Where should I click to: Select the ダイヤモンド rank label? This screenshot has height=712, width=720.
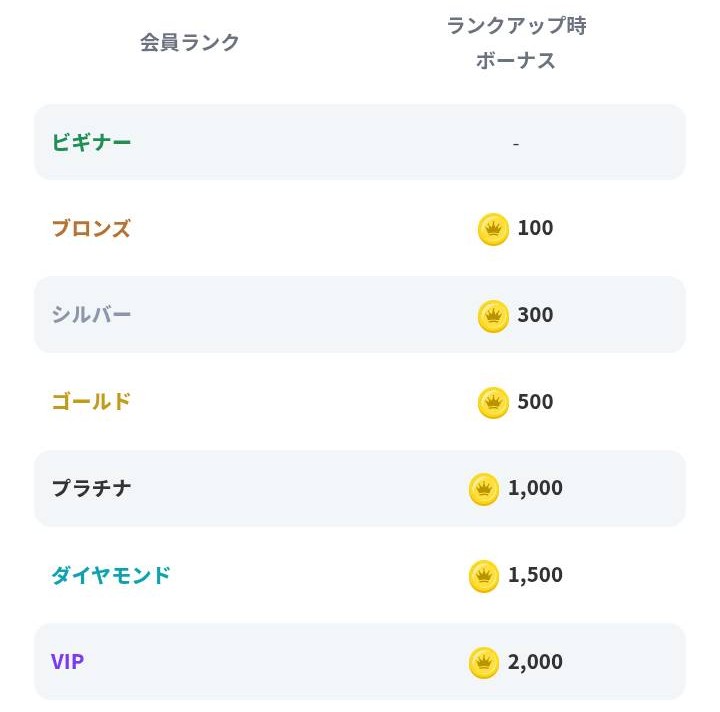tap(111, 575)
